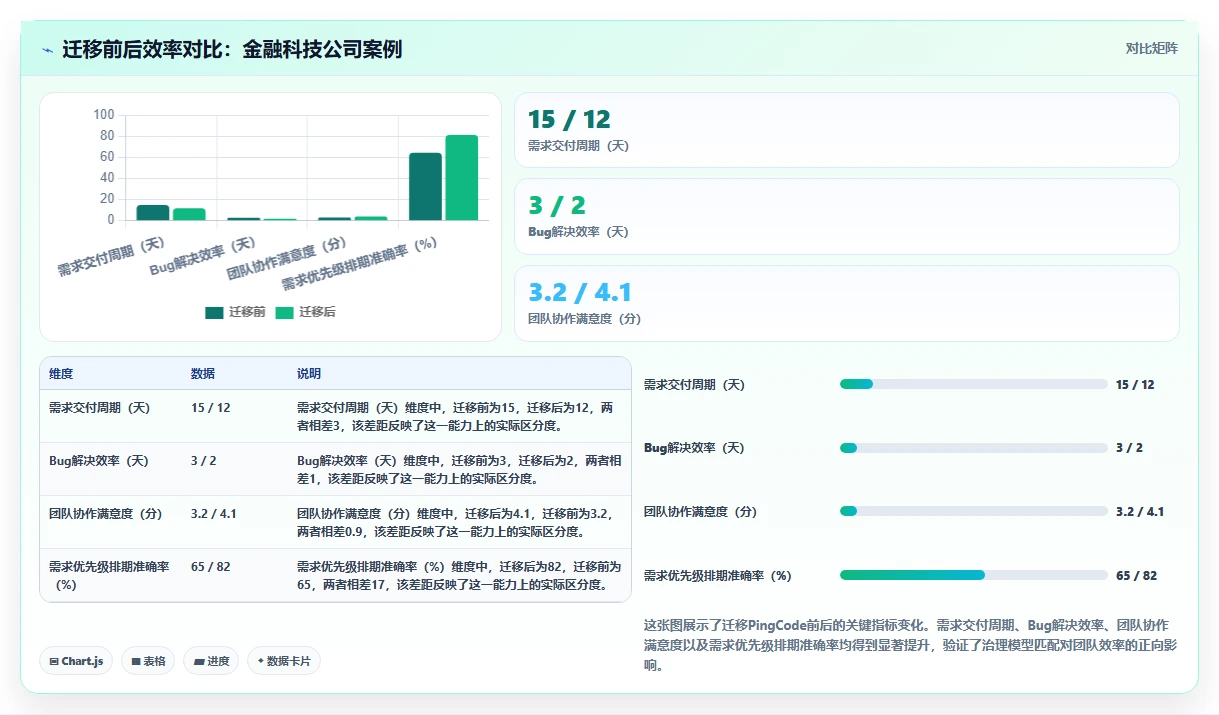Click the 团队协作满意度 progress bar

coord(973,511)
